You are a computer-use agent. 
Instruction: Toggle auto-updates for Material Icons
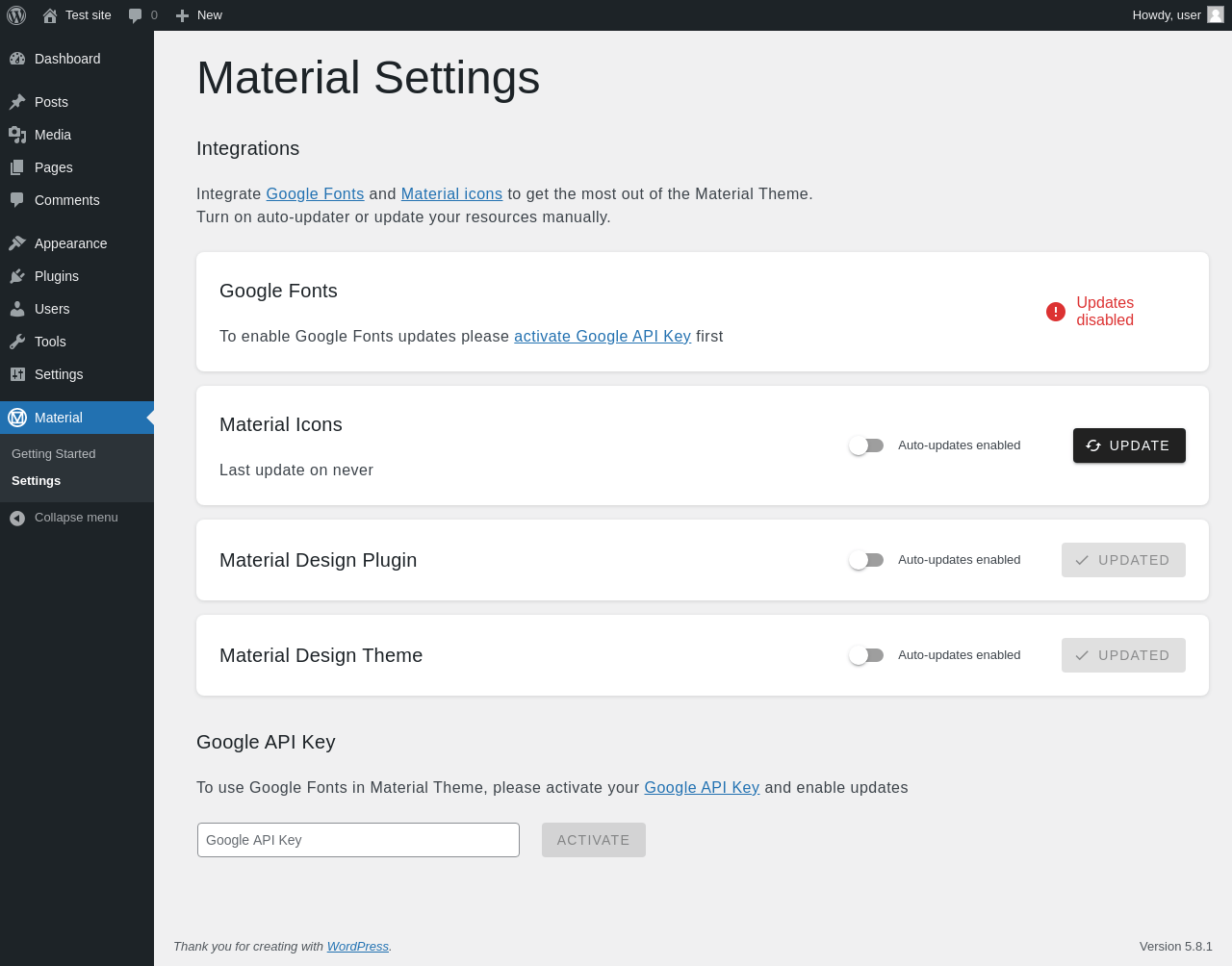pos(866,445)
